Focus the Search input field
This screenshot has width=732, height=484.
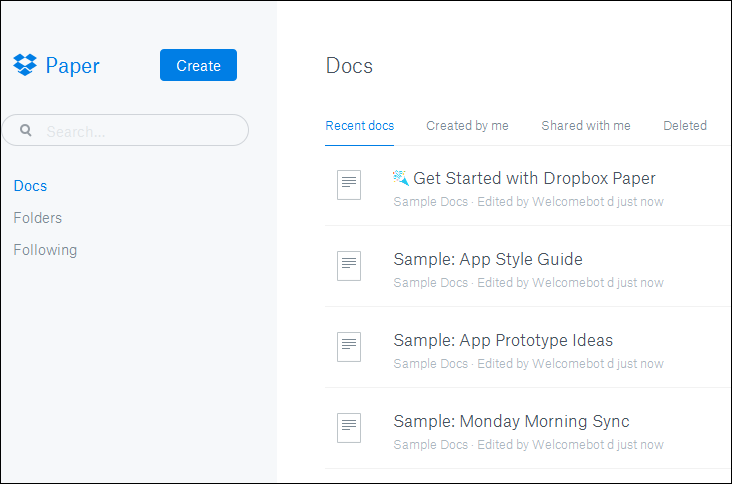125,130
